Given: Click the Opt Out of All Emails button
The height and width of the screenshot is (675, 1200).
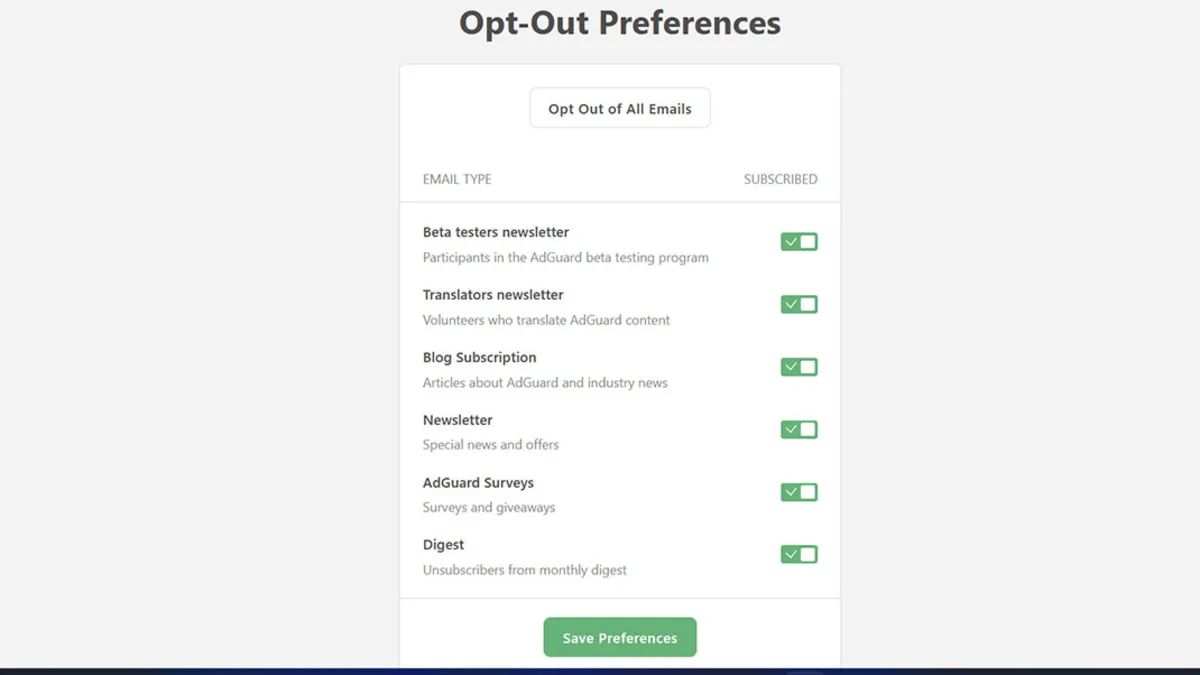Looking at the screenshot, I should tap(619, 107).
